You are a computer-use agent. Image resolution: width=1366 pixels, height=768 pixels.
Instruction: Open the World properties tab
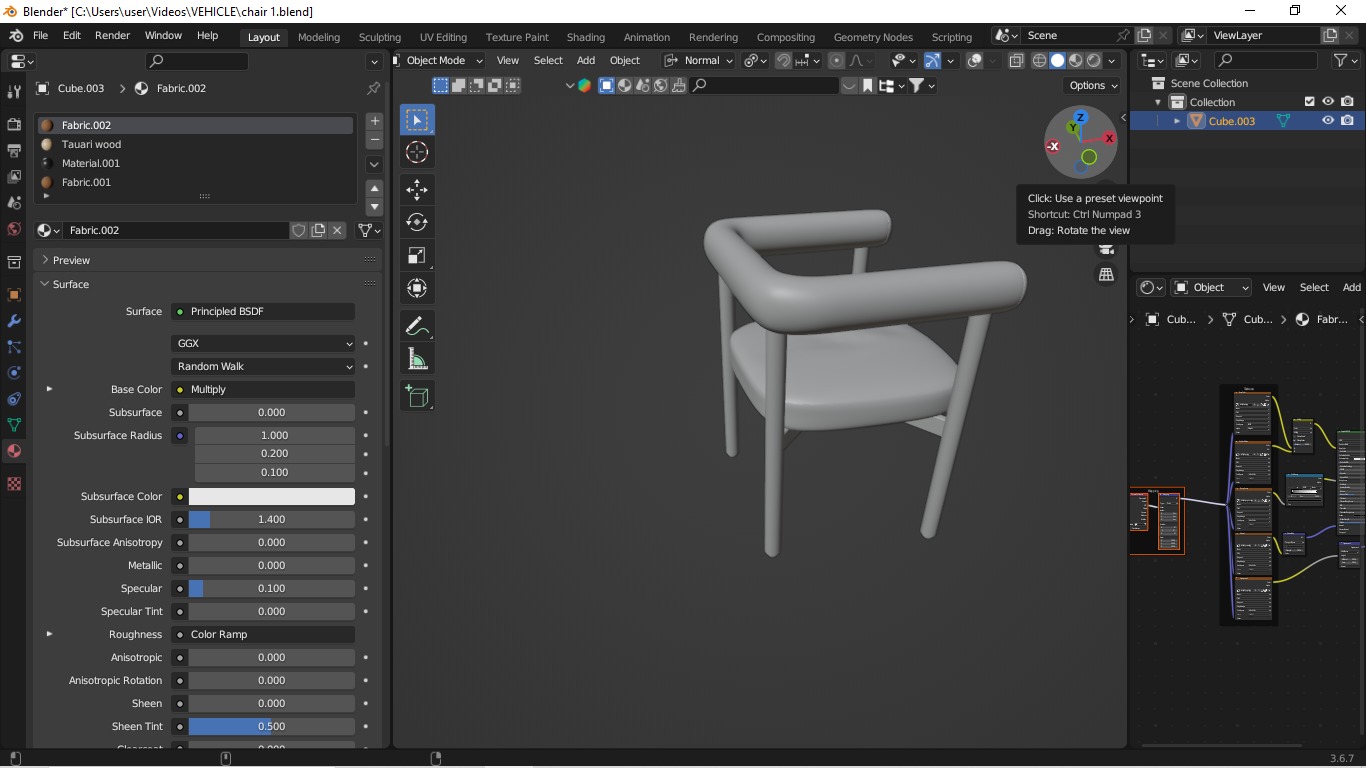tap(14, 229)
